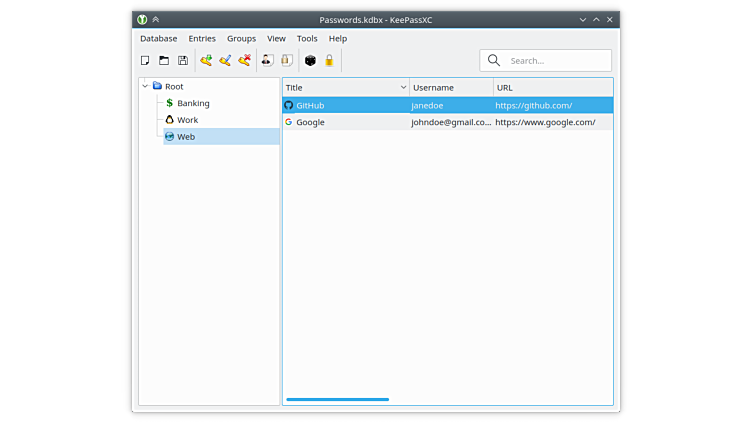The width and height of the screenshot is (752, 423).
Task: Edit the entry with the key-pencil icon
Action: coord(225,61)
